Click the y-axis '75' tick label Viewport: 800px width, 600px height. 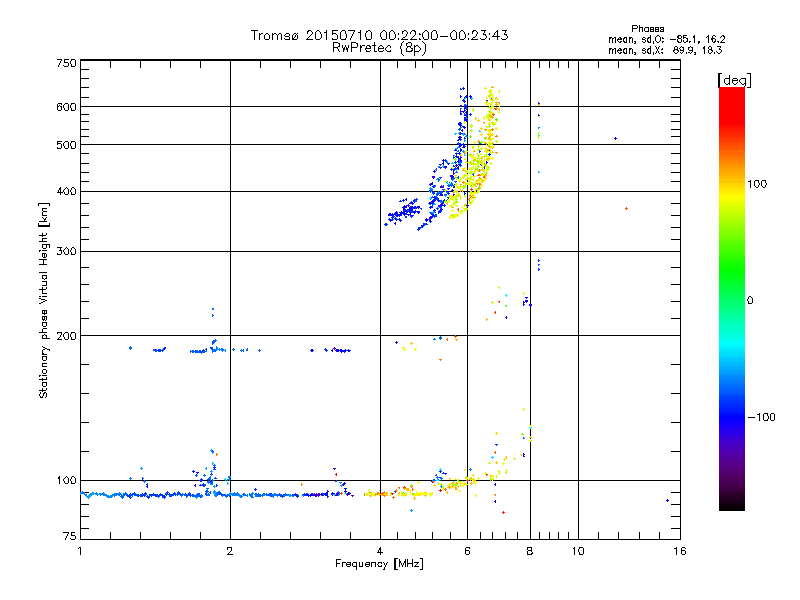(70, 536)
